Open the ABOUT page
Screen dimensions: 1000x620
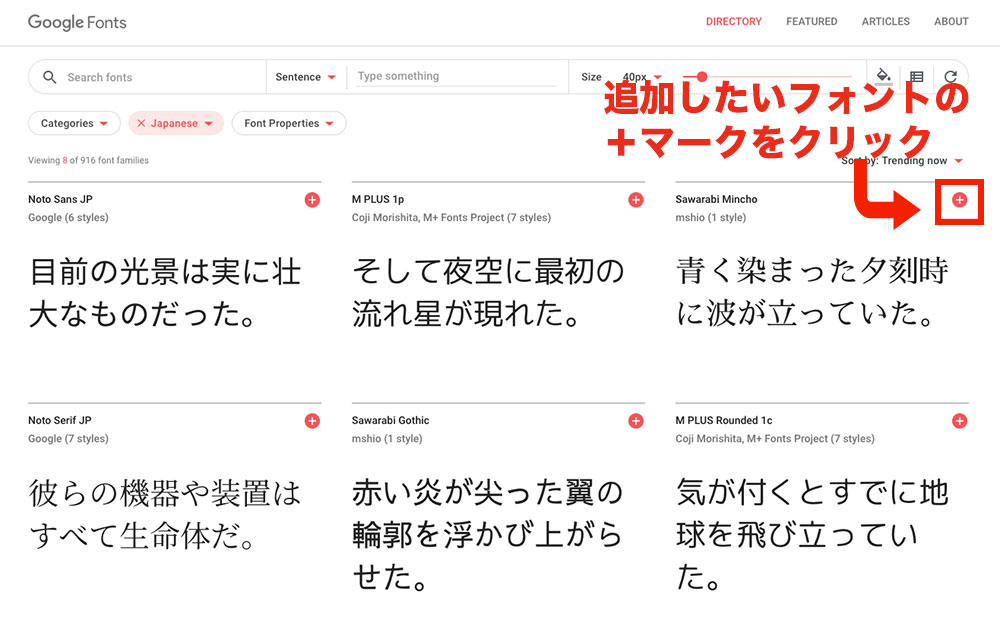951,21
